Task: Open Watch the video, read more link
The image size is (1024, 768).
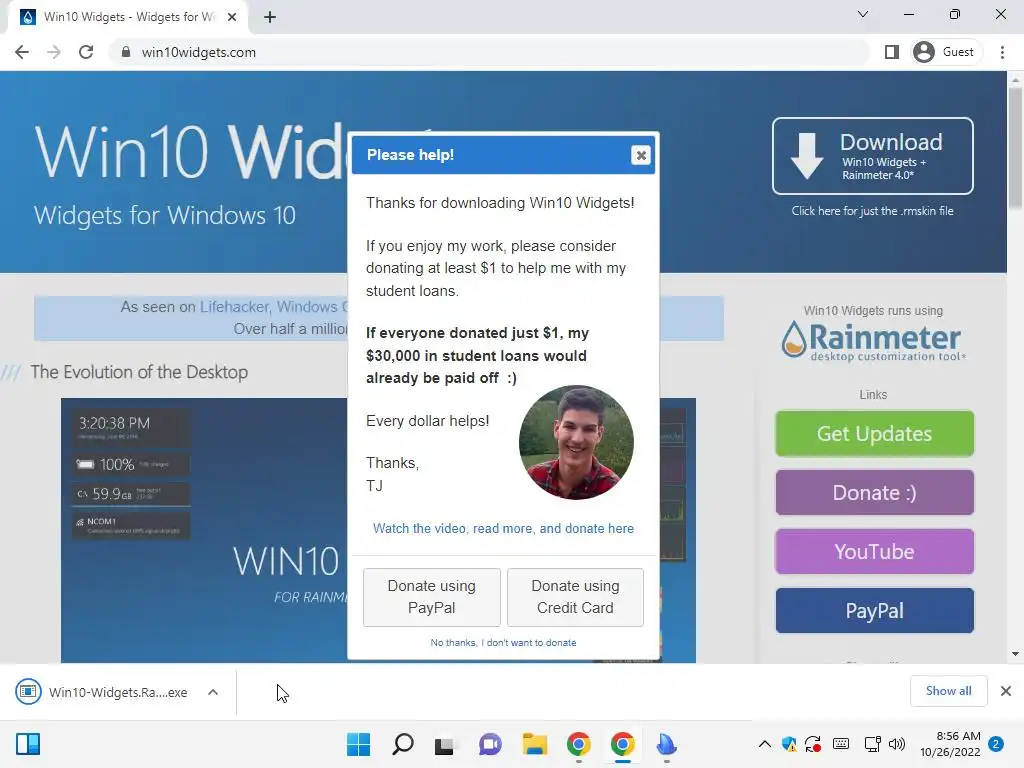Action: [x=503, y=528]
